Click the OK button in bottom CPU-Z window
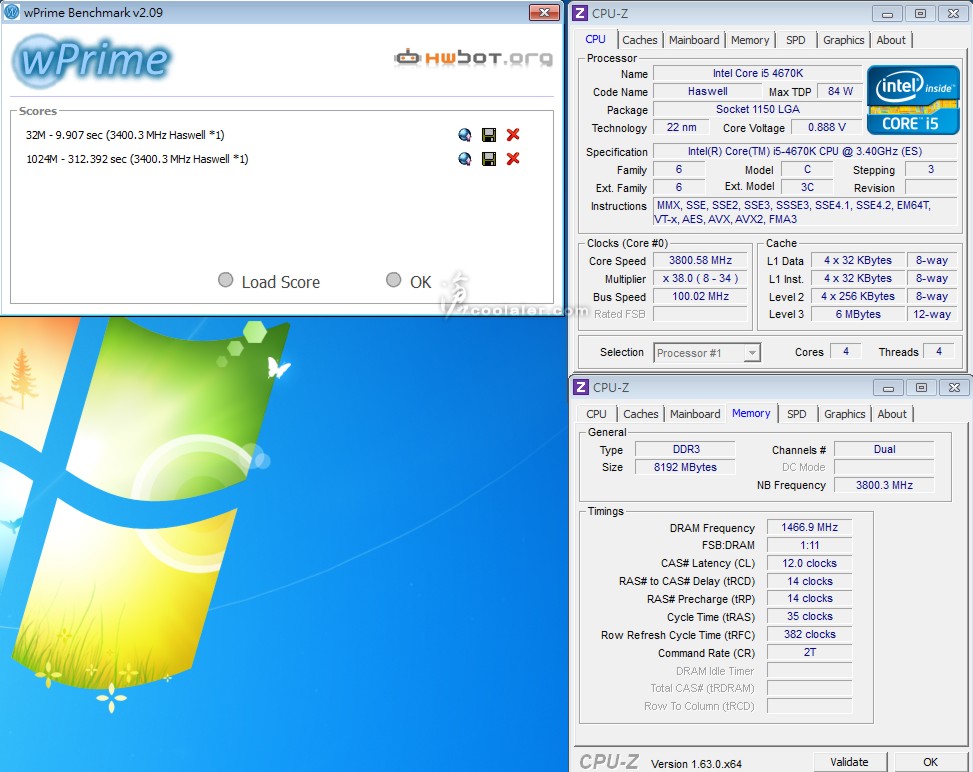 (x=930, y=762)
